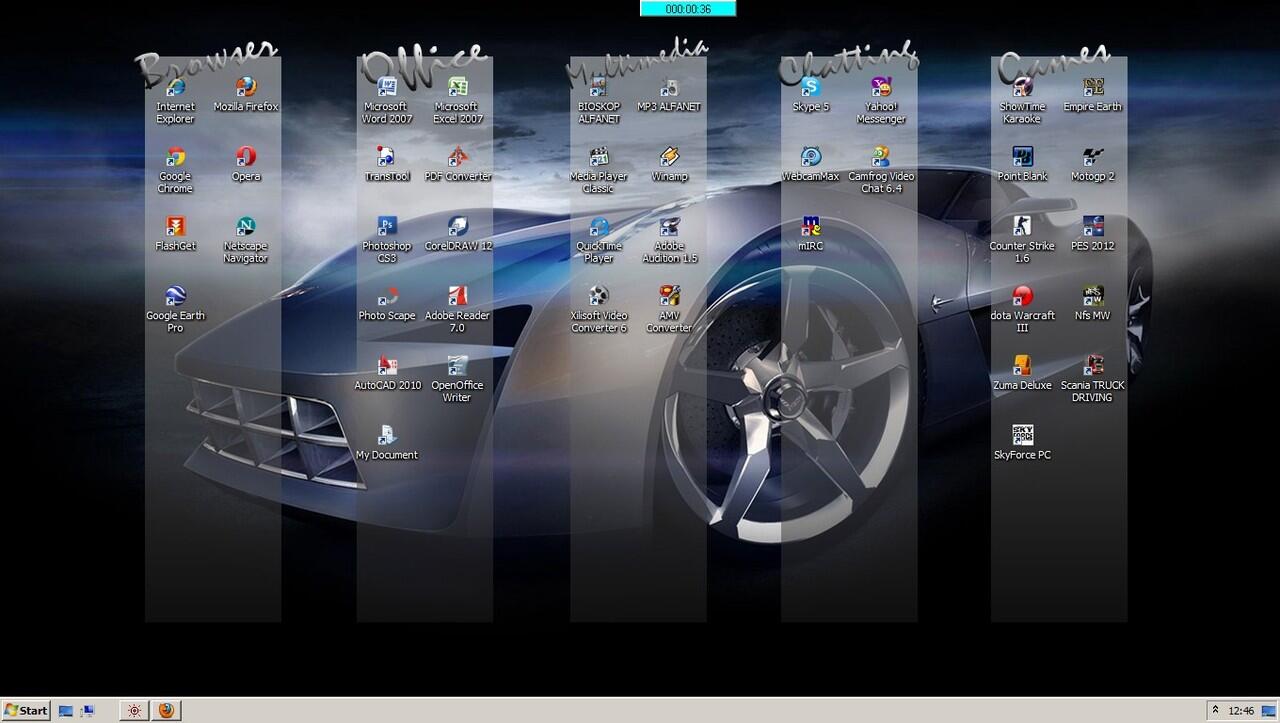Click the Opera browser icon
Image resolution: width=1280 pixels, height=723 pixels.
point(246,158)
